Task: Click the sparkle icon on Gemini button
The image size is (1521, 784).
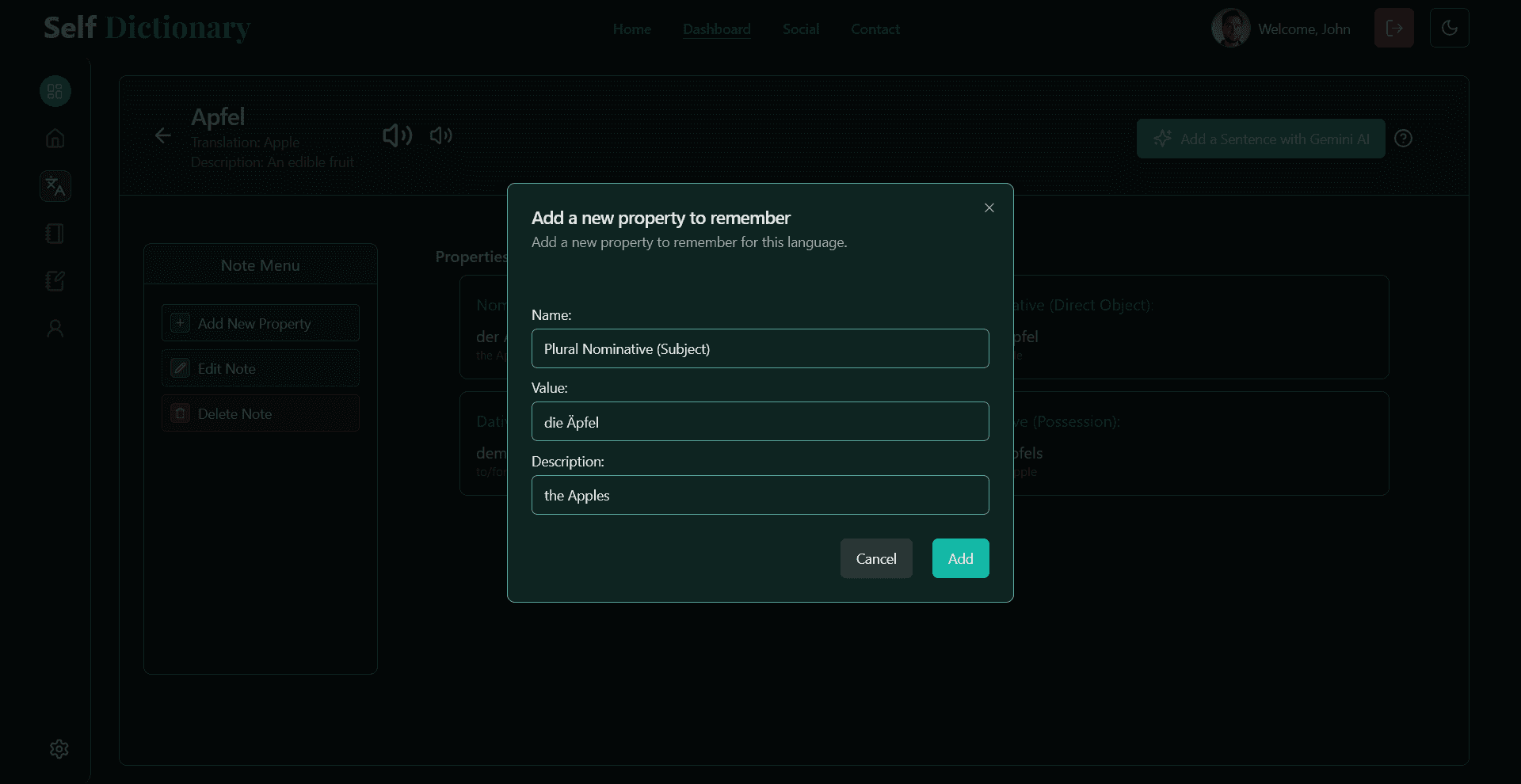Action: [x=1162, y=139]
